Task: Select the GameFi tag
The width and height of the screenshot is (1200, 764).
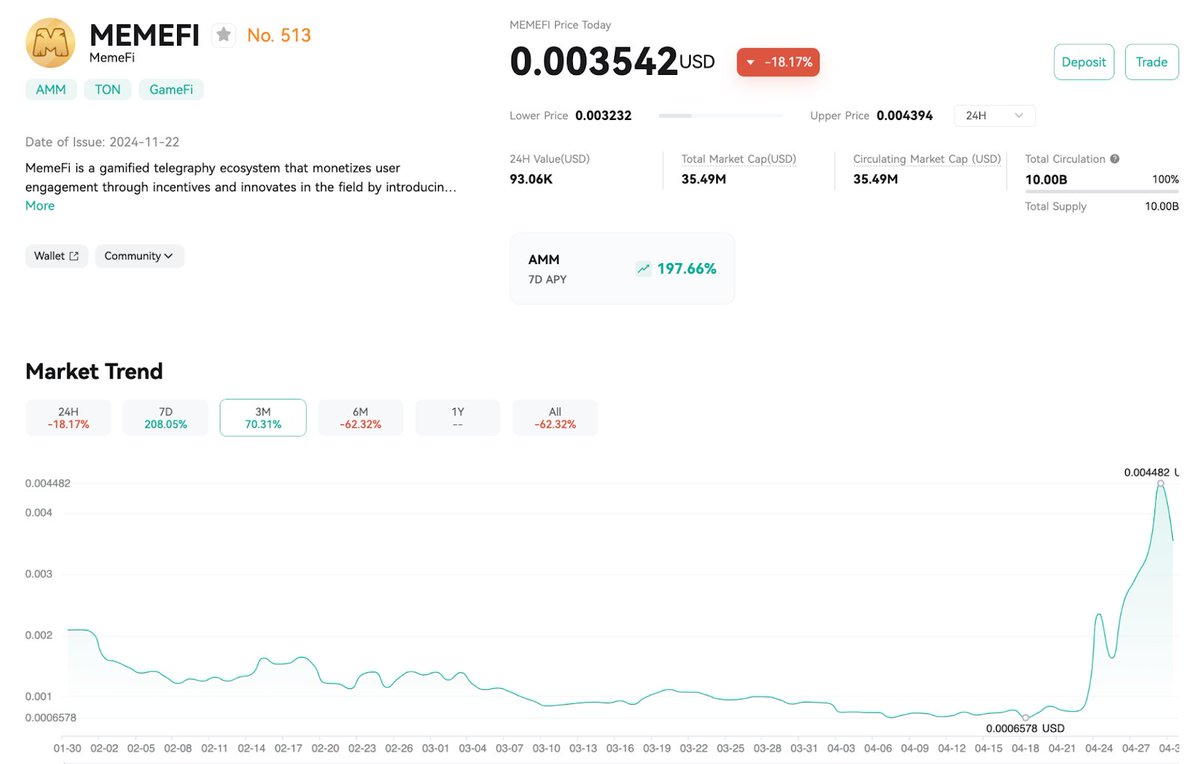Action: coord(171,89)
